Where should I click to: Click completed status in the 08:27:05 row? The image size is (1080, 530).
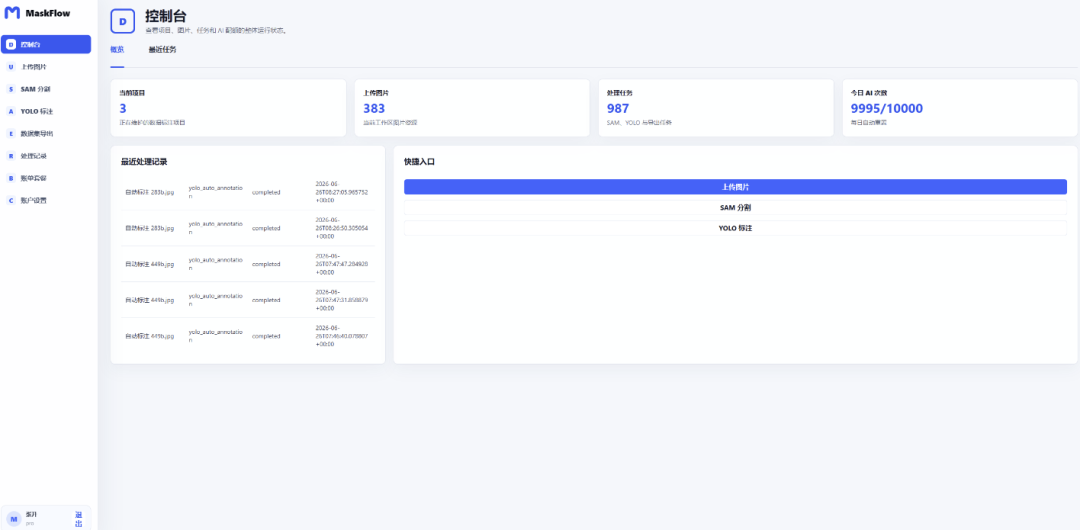[266, 192]
